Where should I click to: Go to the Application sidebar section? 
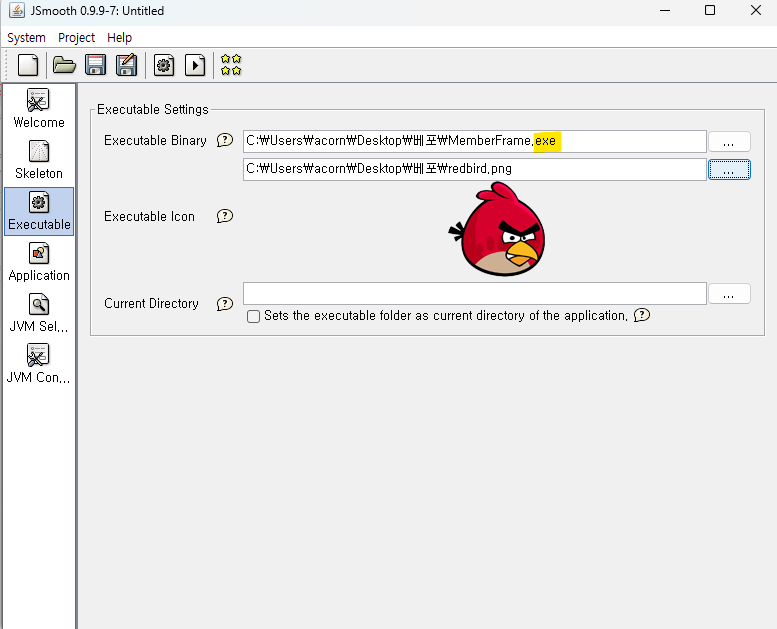39,262
